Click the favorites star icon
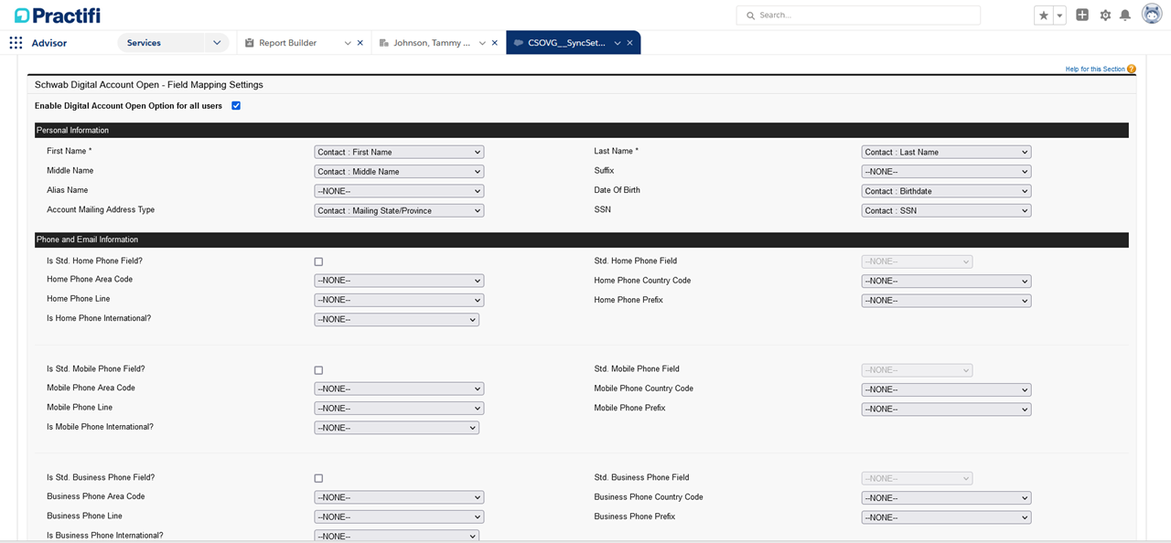Screen dimensions: 1171x543 click(1043, 15)
